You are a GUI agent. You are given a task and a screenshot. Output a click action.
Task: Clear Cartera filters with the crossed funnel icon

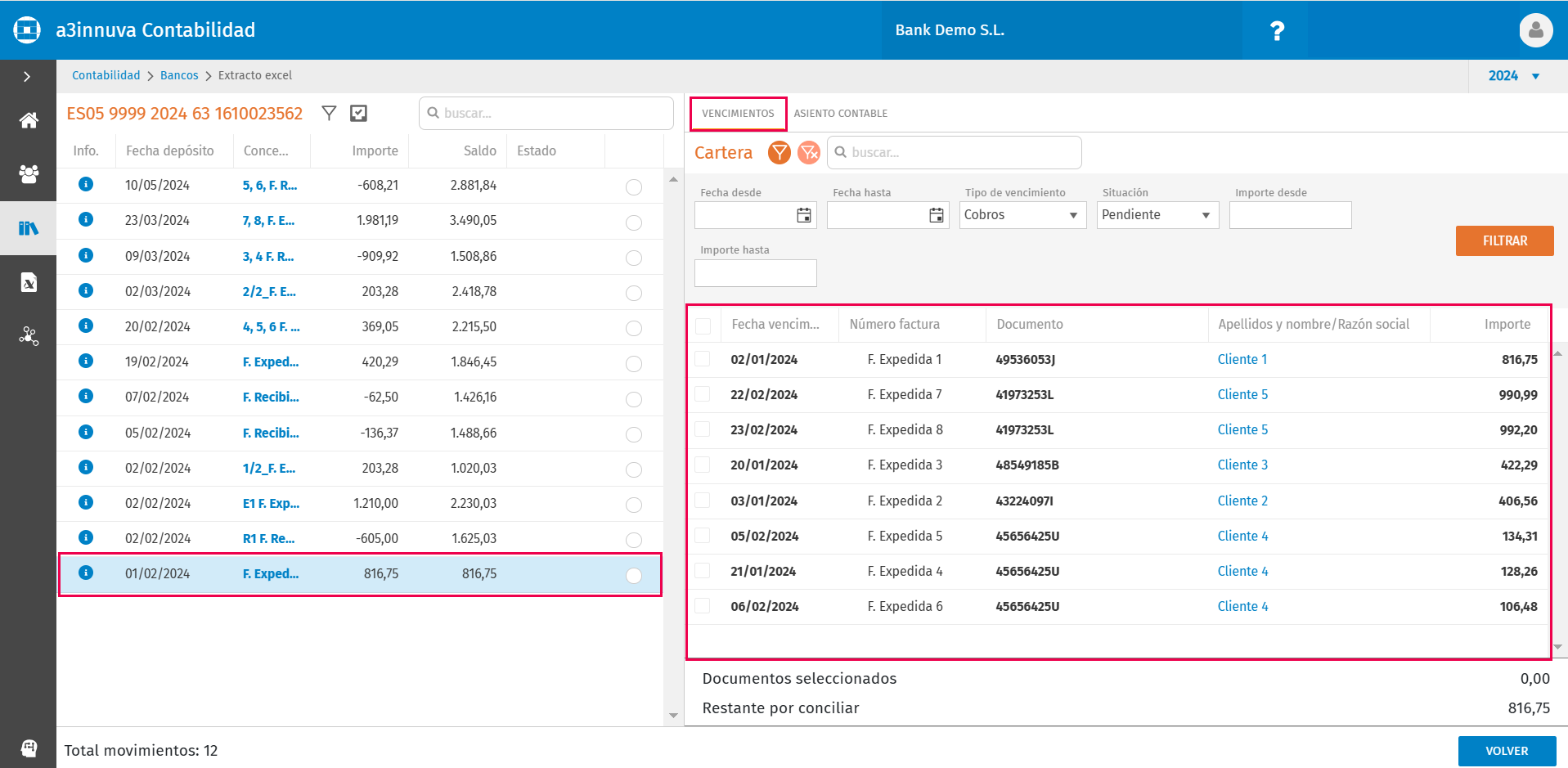click(x=809, y=152)
